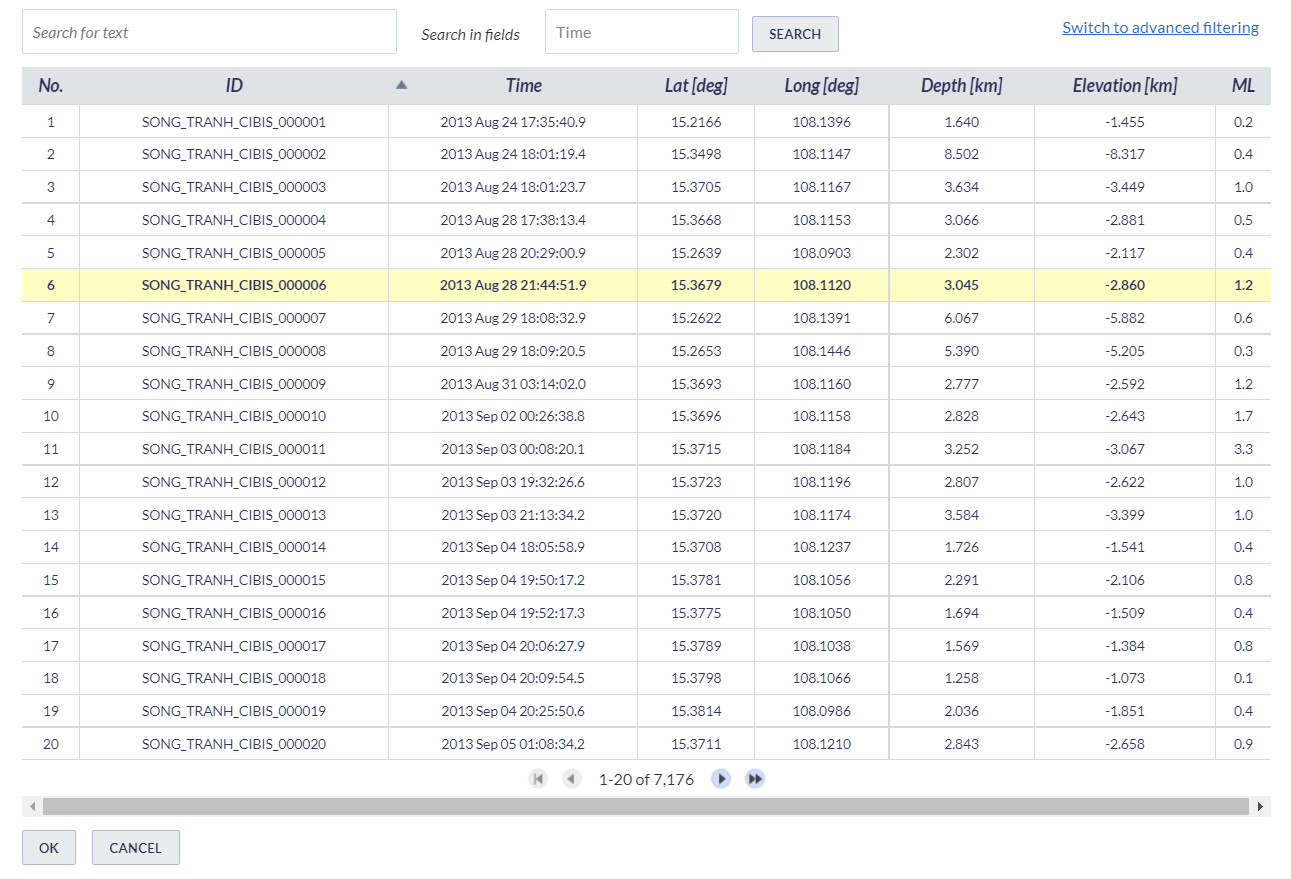Select row SONG_TRANH_CIBIS_000009
1291x879 pixels.
(x=646, y=384)
